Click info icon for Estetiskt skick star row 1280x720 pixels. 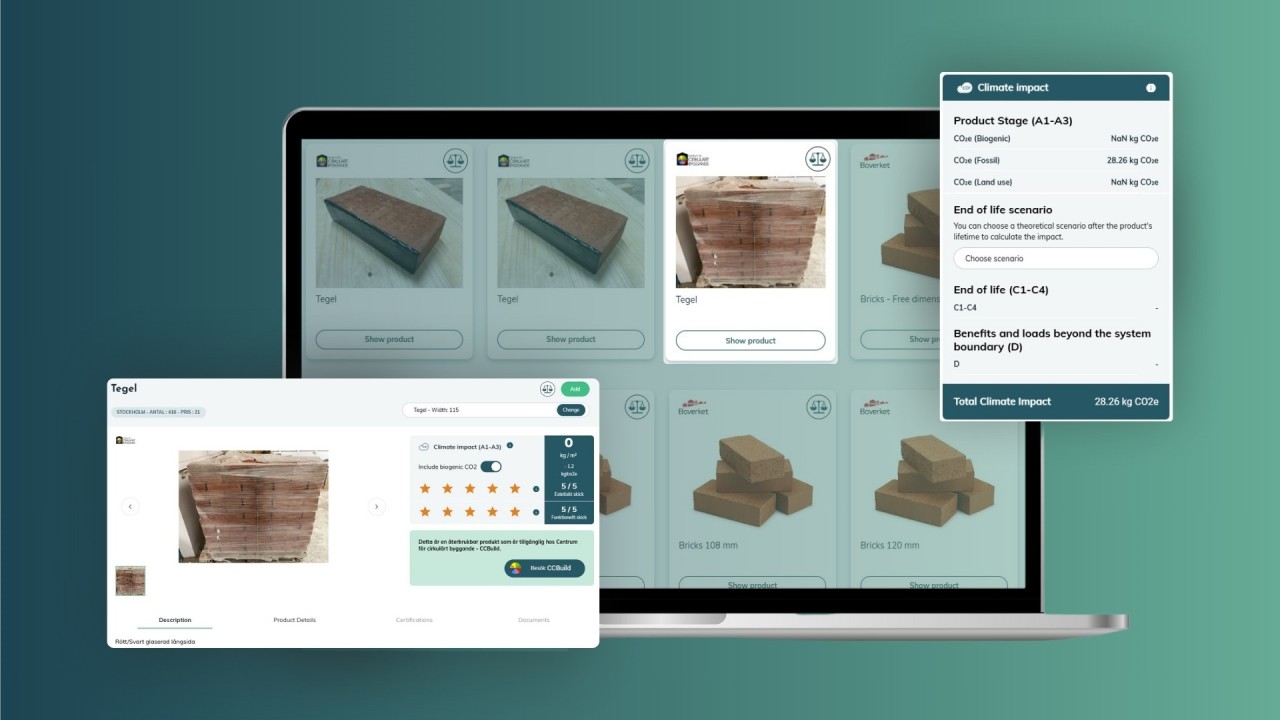coord(536,489)
